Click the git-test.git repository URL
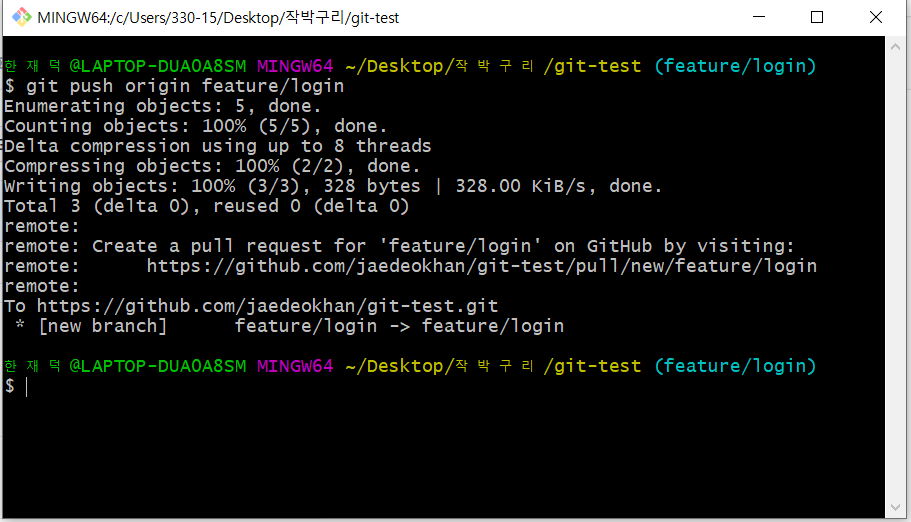Screen dimensions: 911x522 pyautogui.click(x=267, y=306)
